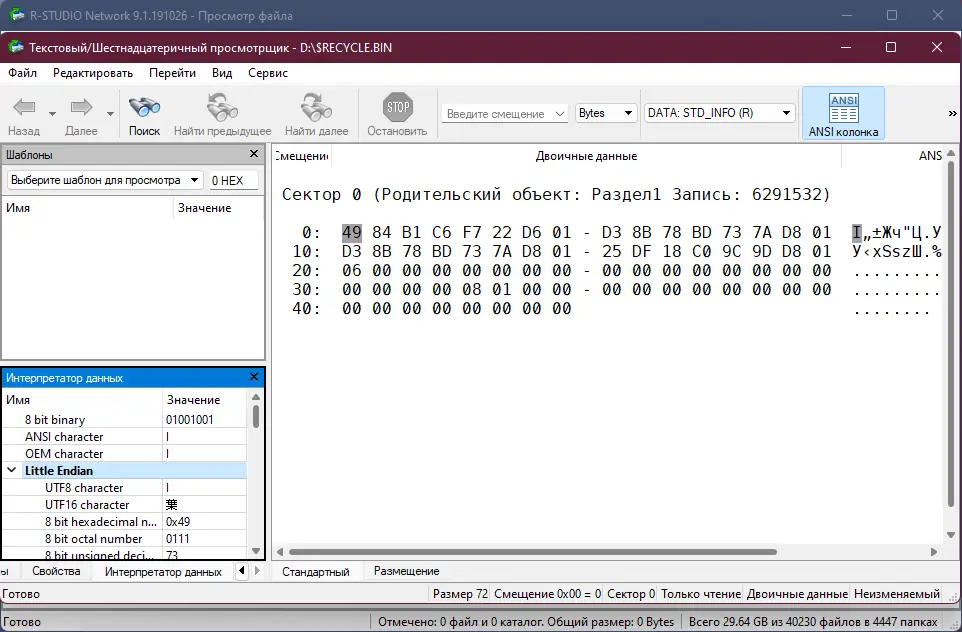
Task: Close the Шаблоны panel
Action: (x=254, y=154)
